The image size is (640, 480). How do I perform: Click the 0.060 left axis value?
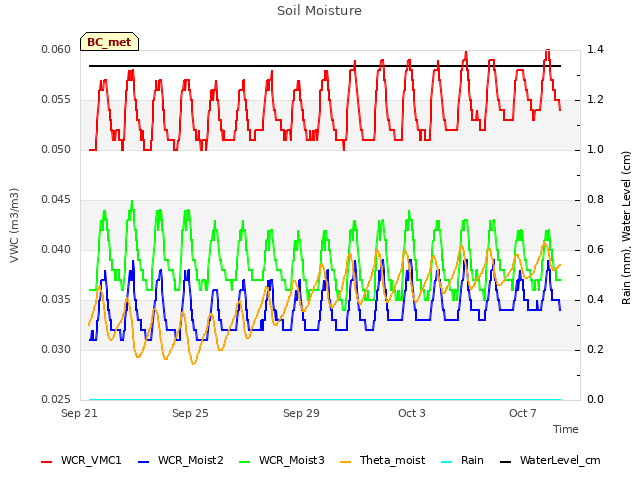coord(56,49)
